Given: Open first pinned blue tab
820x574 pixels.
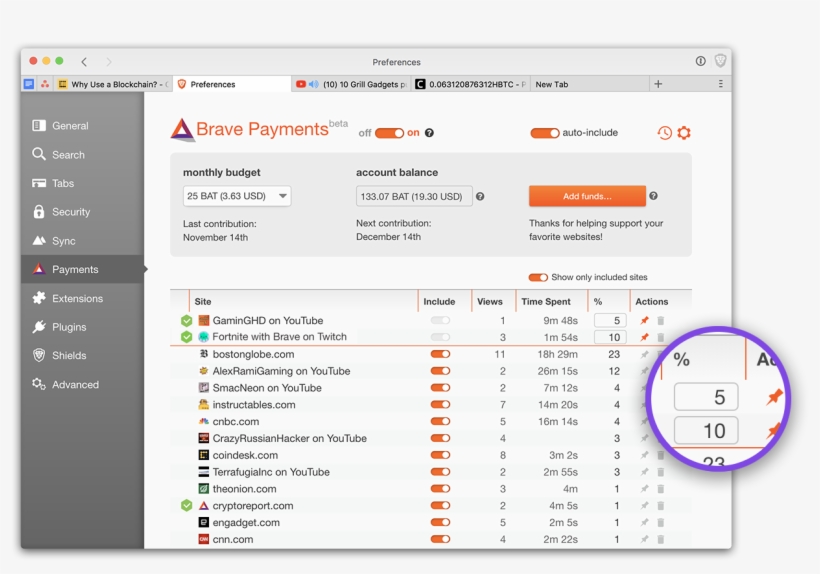Looking at the screenshot, I should tap(29, 84).
